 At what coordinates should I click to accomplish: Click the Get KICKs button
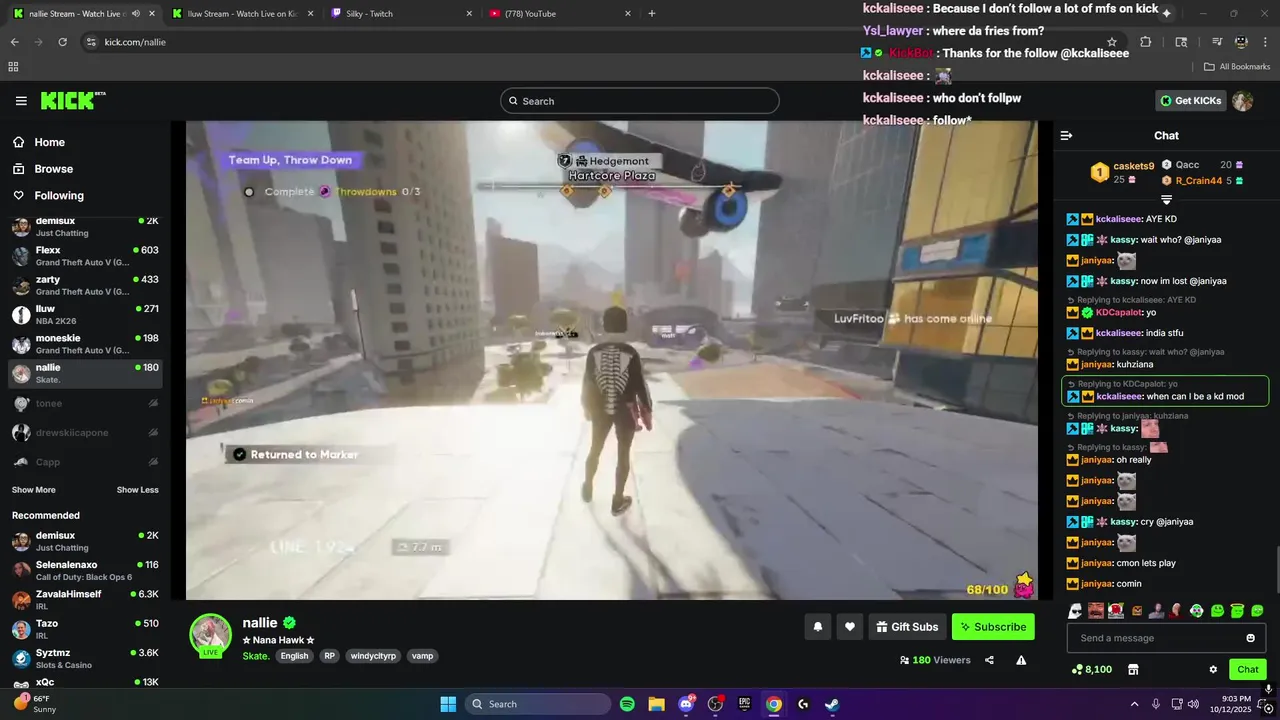point(1192,101)
